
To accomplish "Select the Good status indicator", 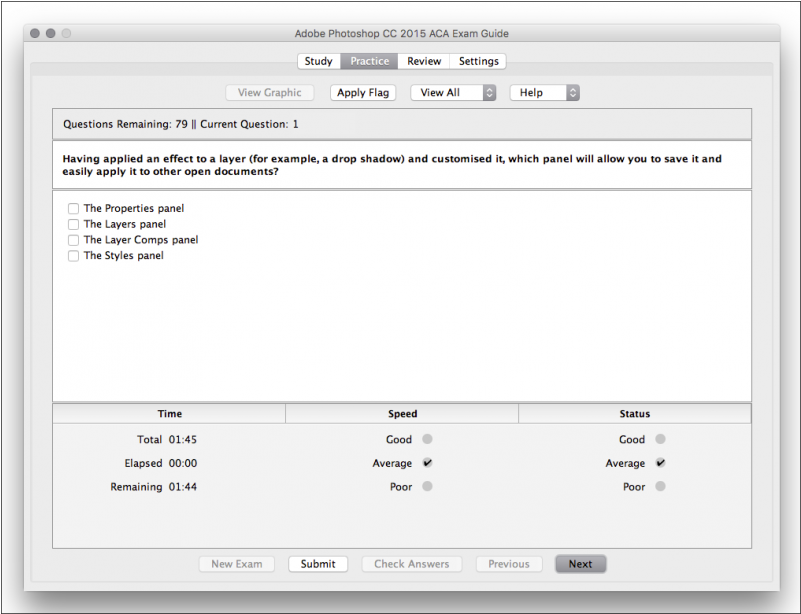I will 661,439.
